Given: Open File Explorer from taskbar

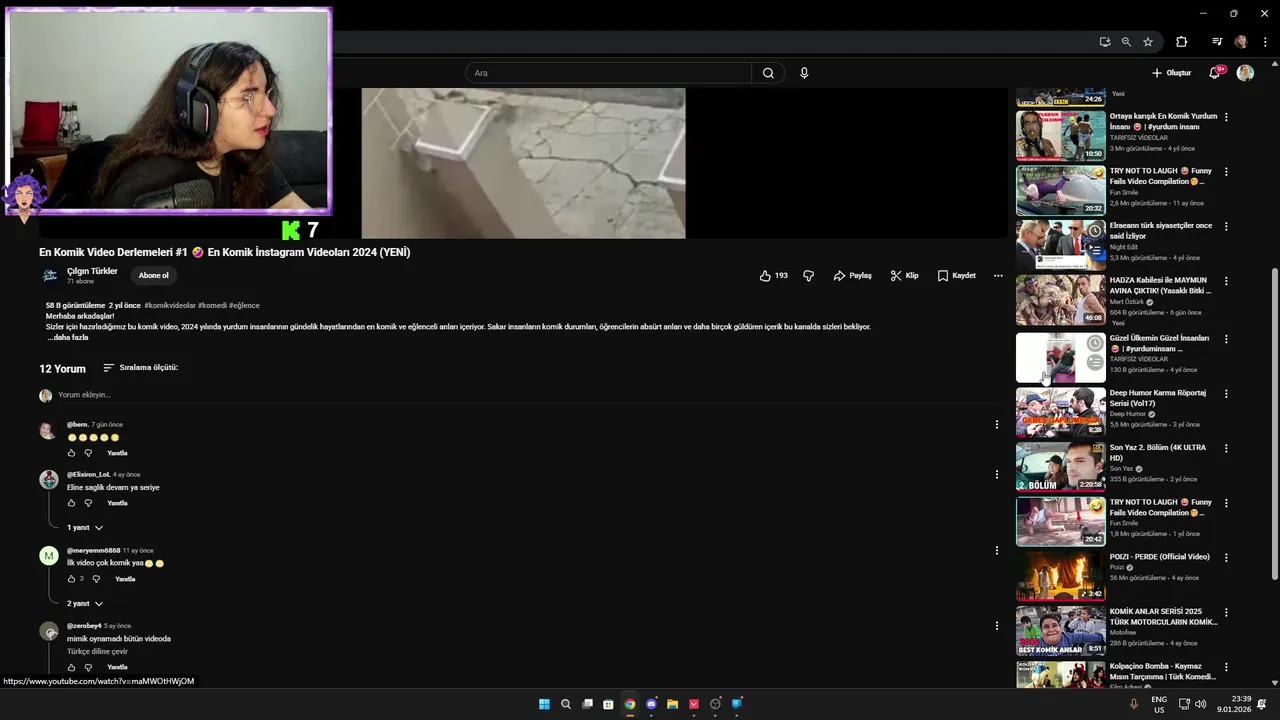Looking at the screenshot, I should 672,704.
